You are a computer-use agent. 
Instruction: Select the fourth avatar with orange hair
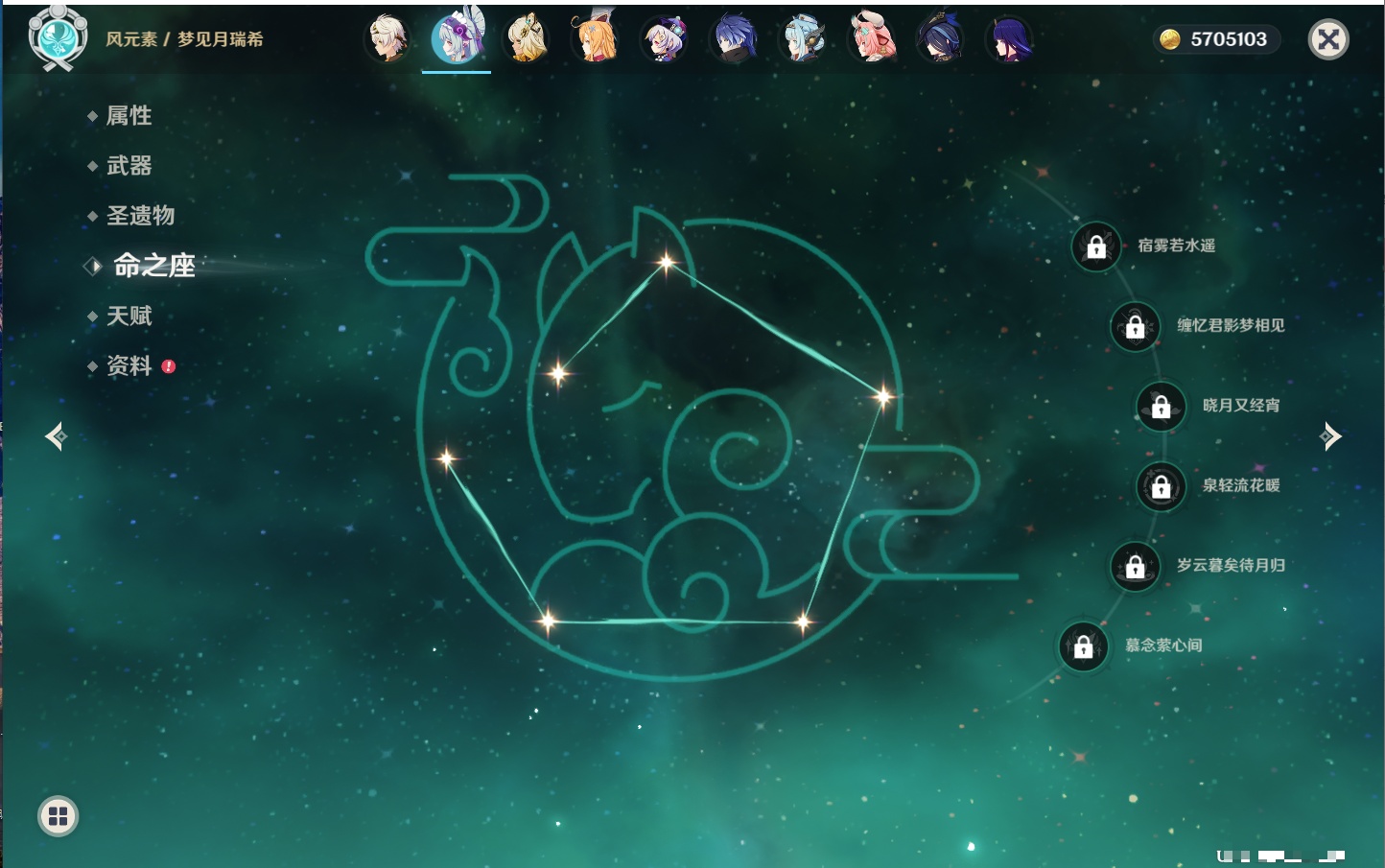point(595,39)
